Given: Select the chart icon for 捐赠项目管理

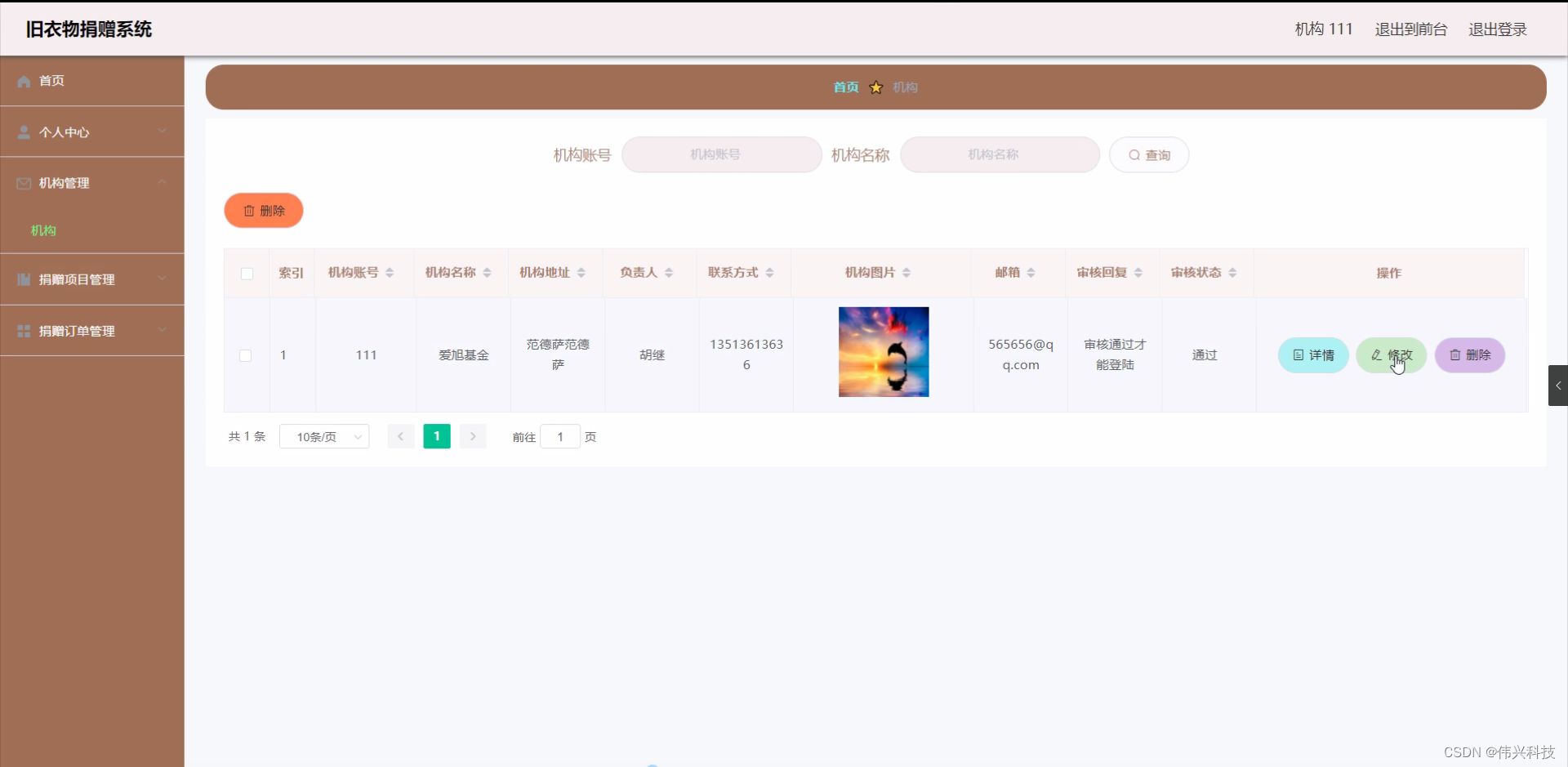Looking at the screenshot, I should (23, 279).
